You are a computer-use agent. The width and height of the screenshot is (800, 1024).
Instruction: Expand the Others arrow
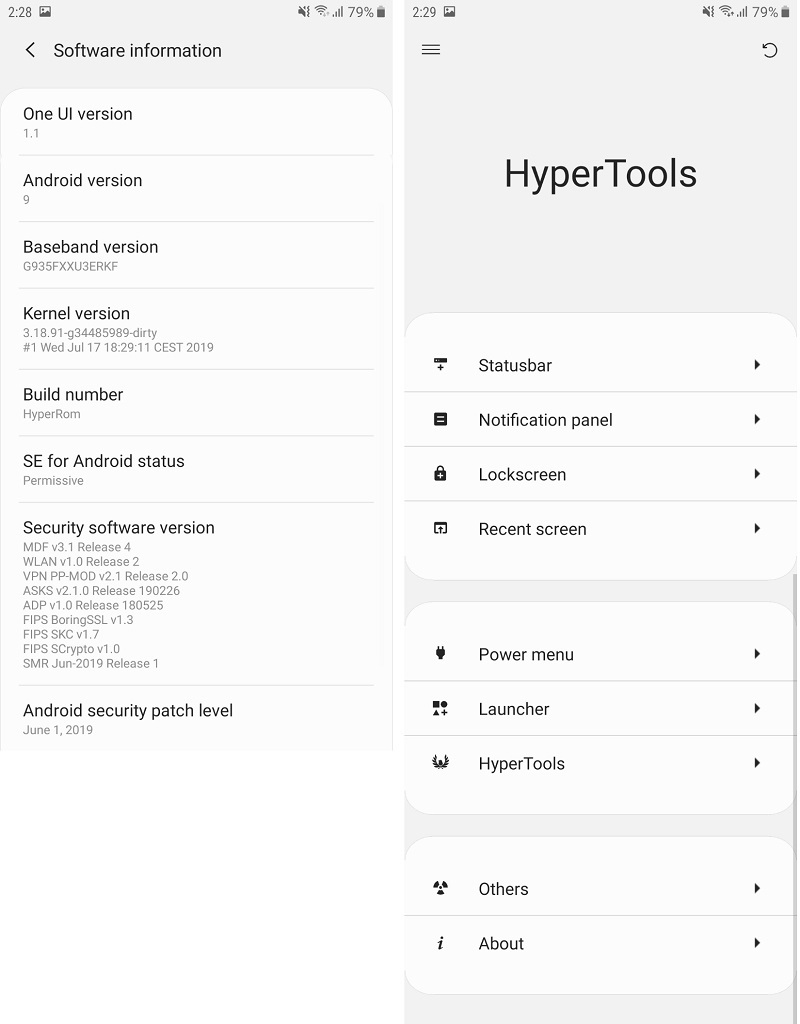[x=757, y=888]
